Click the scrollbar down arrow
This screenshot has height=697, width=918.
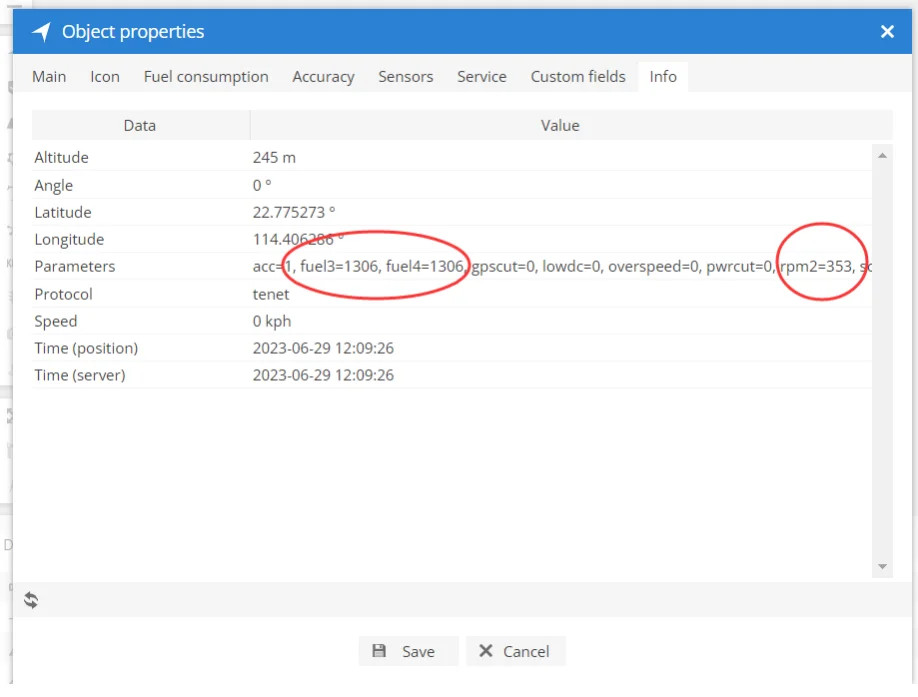(x=882, y=566)
